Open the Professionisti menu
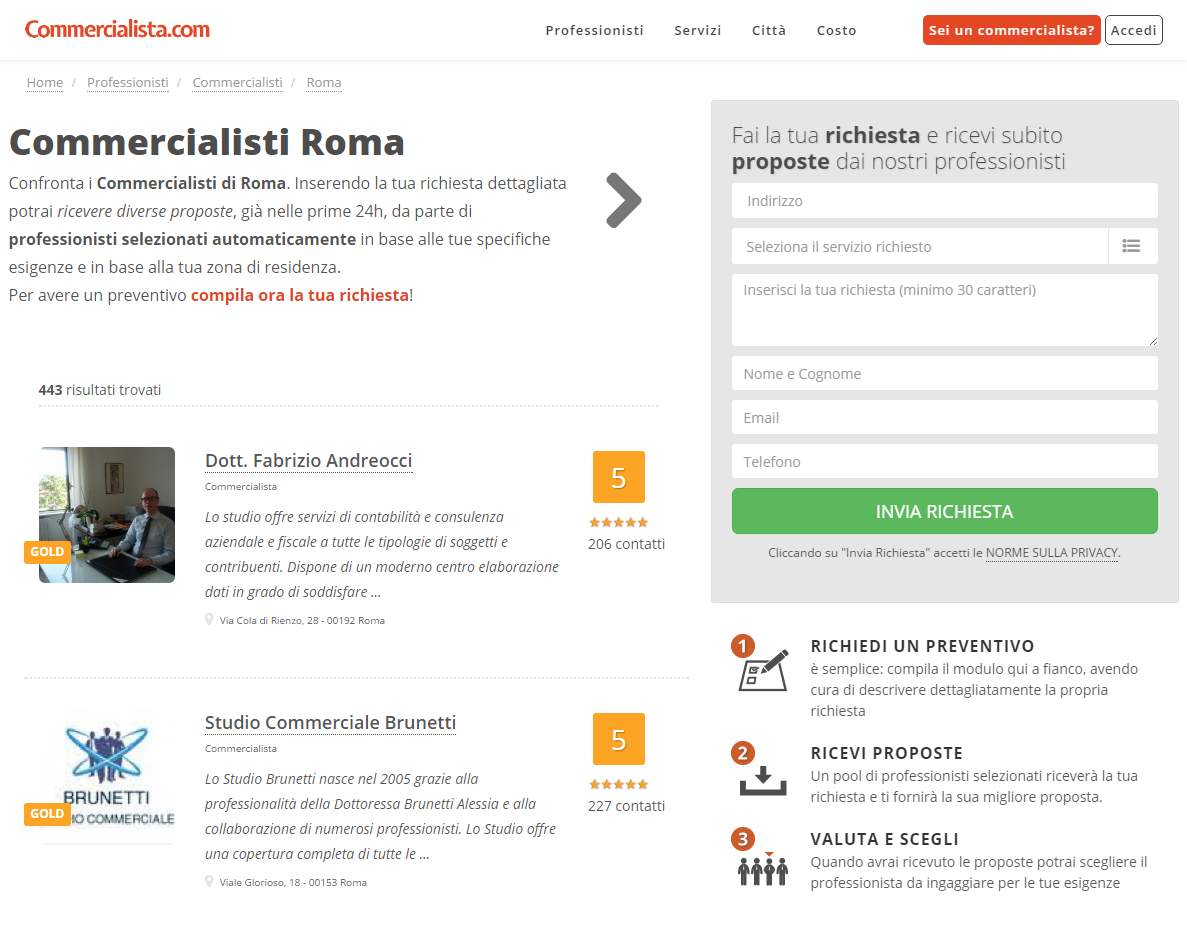Image resolution: width=1187 pixels, height=928 pixels. (x=594, y=30)
